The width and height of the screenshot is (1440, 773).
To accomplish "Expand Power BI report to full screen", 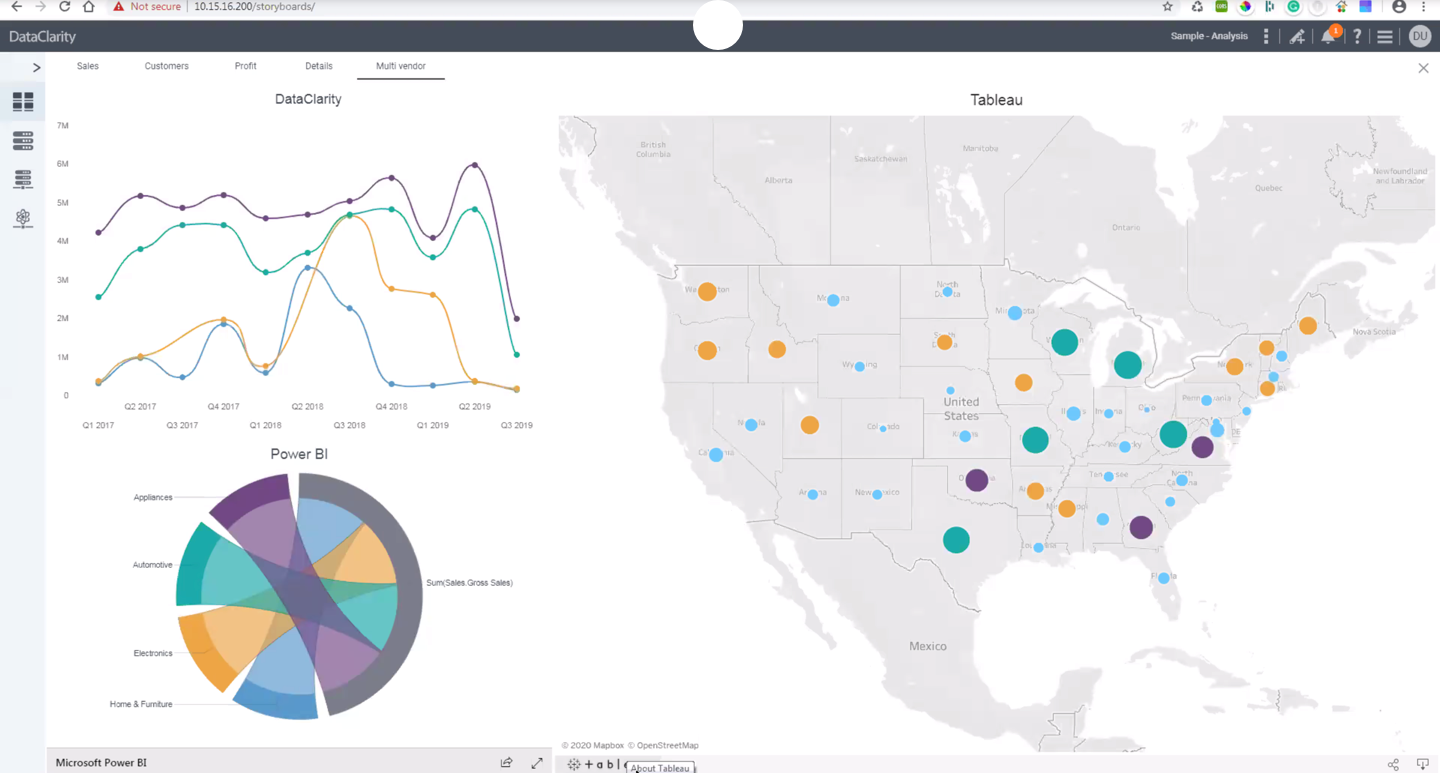I will point(537,763).
